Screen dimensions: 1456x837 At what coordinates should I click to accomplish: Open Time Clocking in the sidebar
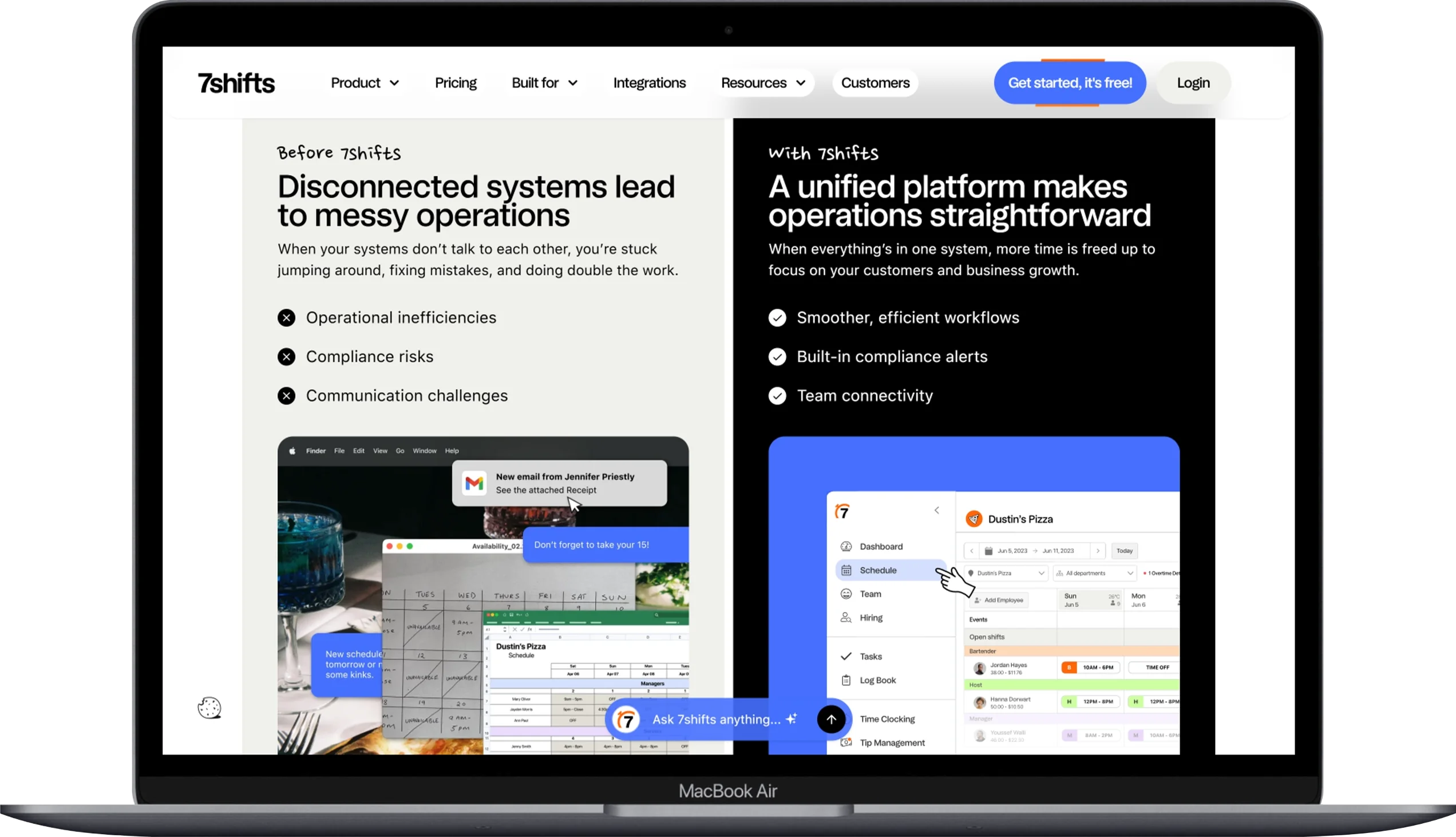[887, 718]
